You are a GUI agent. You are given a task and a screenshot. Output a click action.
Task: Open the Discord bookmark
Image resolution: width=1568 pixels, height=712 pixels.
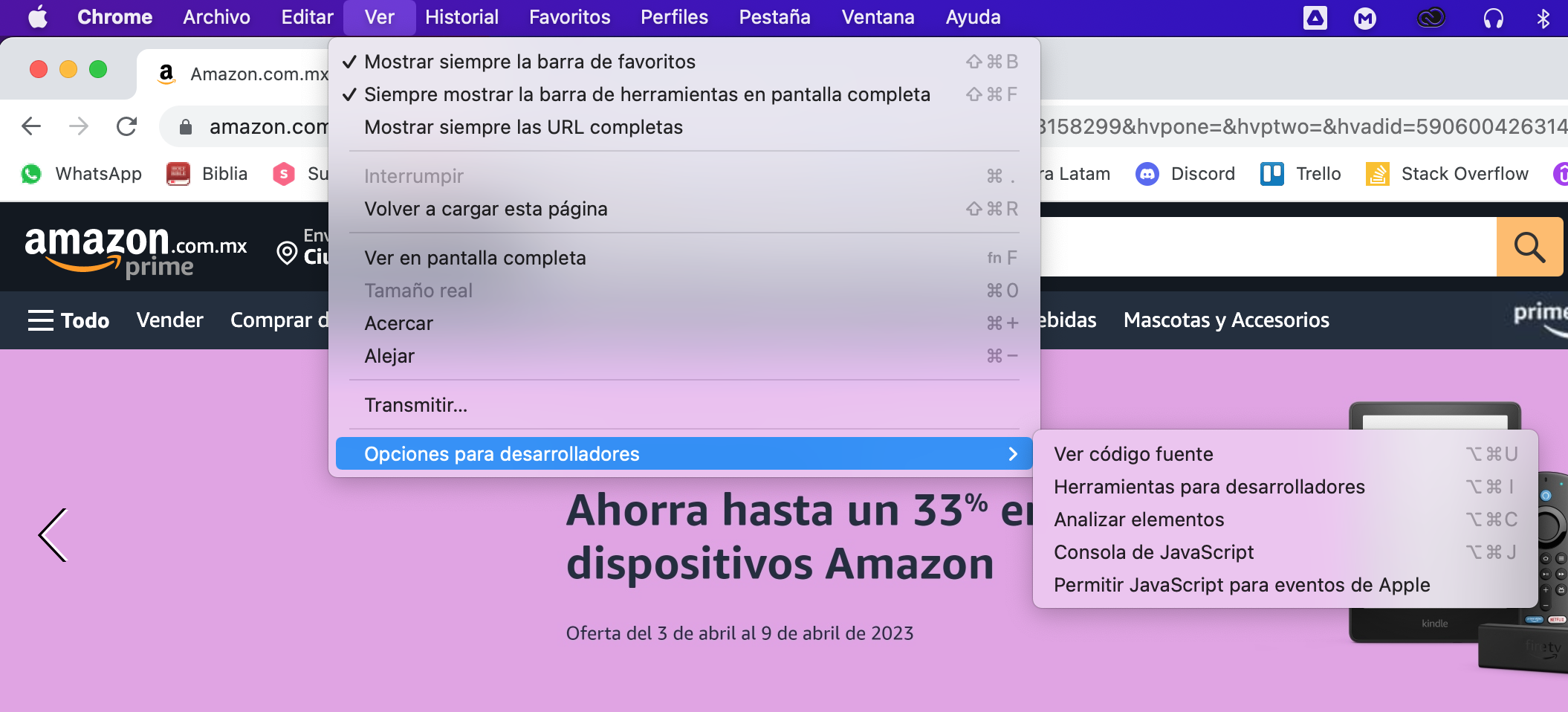[1185, 174]
